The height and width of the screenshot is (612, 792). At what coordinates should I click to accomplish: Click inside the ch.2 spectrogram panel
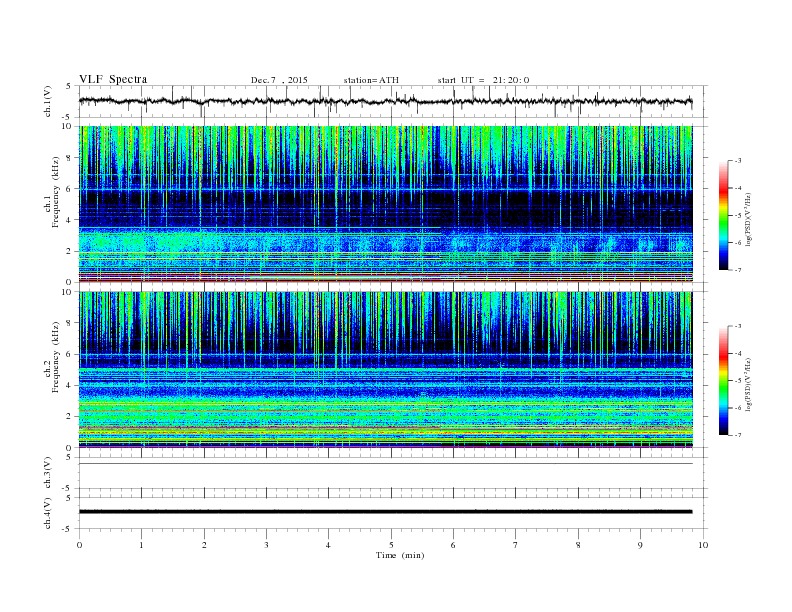click(x=386, y=369)
